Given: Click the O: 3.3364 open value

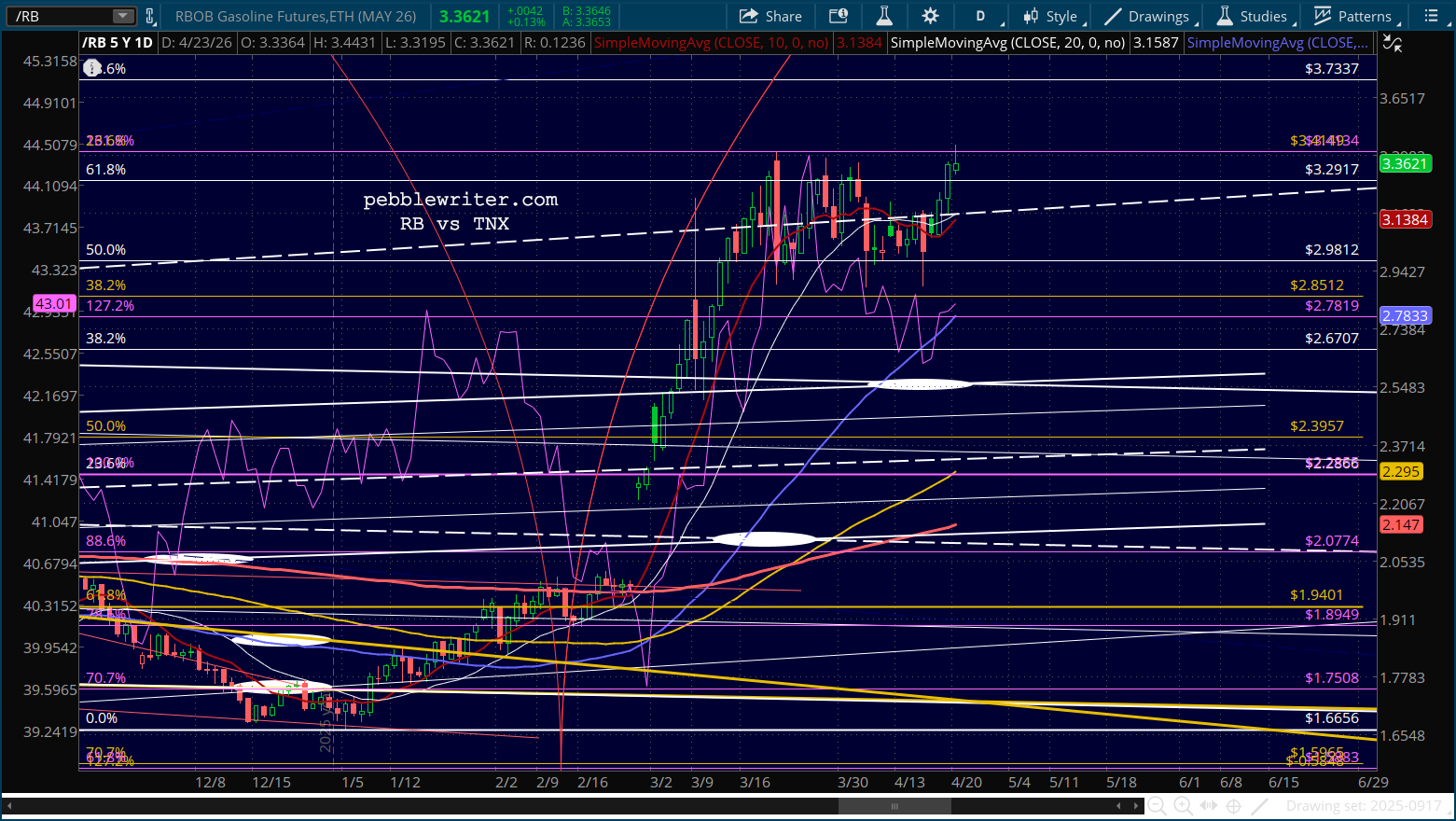Looking at the screenshot, I should click(x=271, y=43).
